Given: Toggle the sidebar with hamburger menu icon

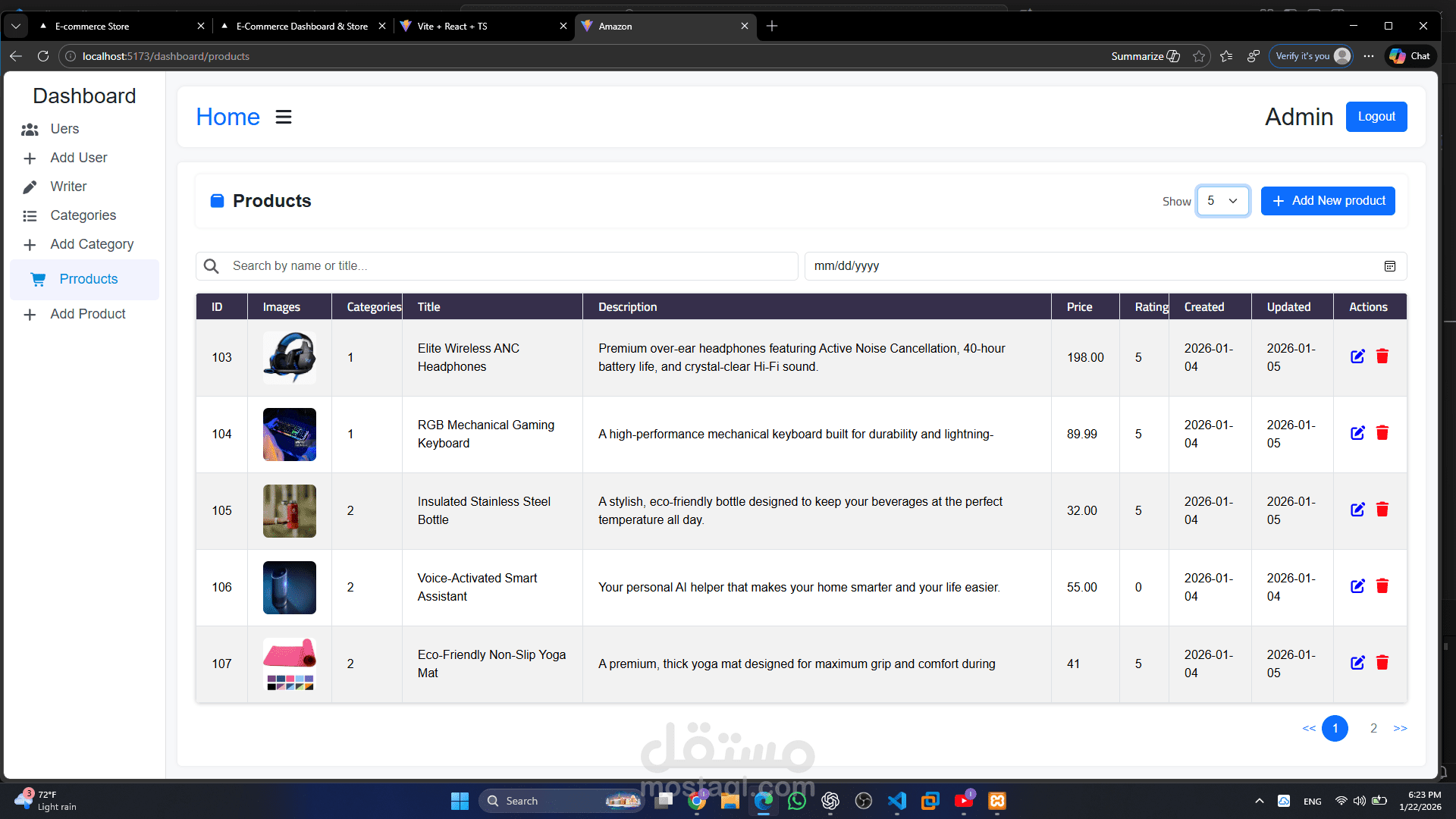Looking at the screenshot, I should click(284, 117).
